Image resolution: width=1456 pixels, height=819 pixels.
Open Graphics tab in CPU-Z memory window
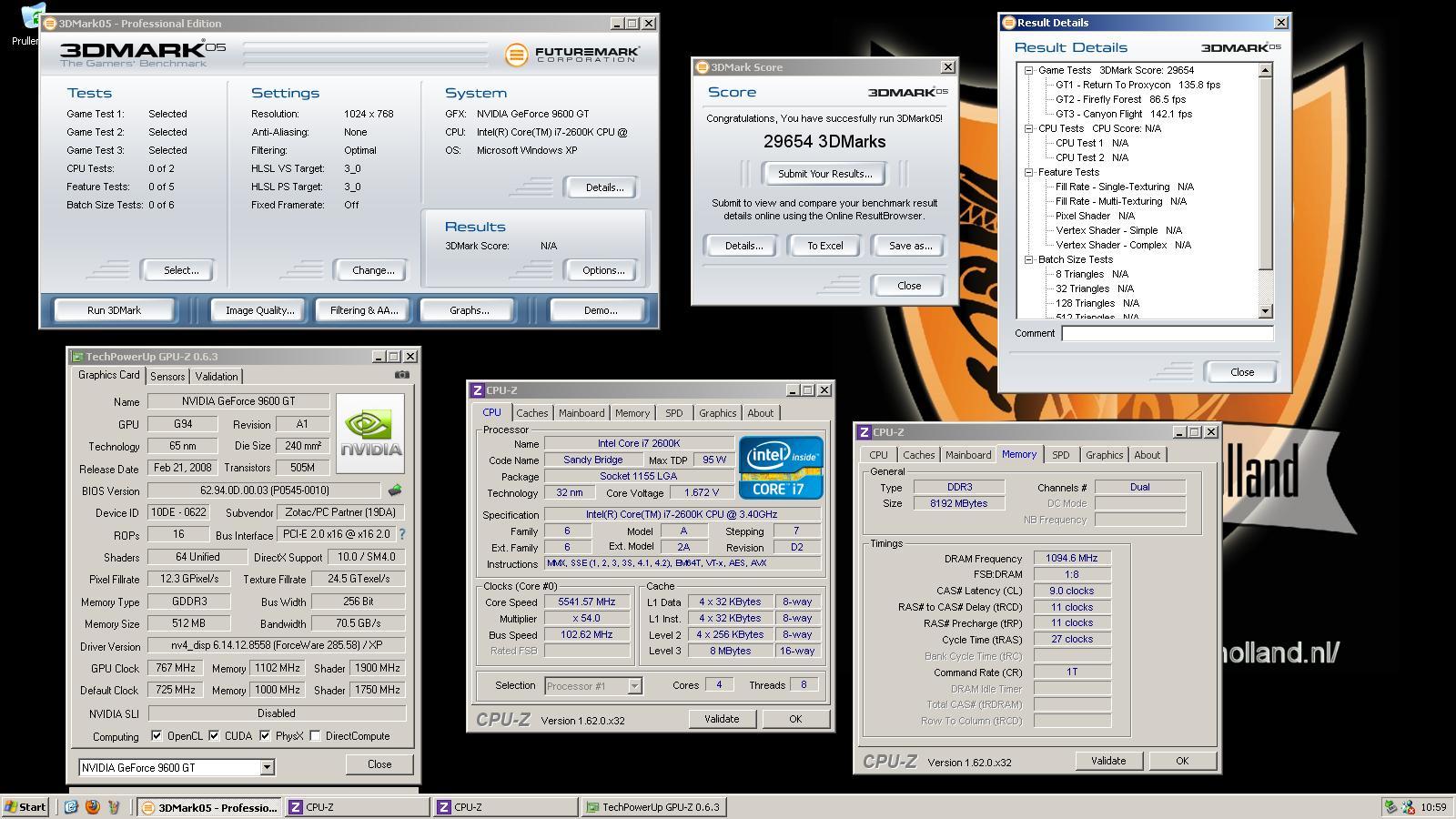(x=1104, y=455)
